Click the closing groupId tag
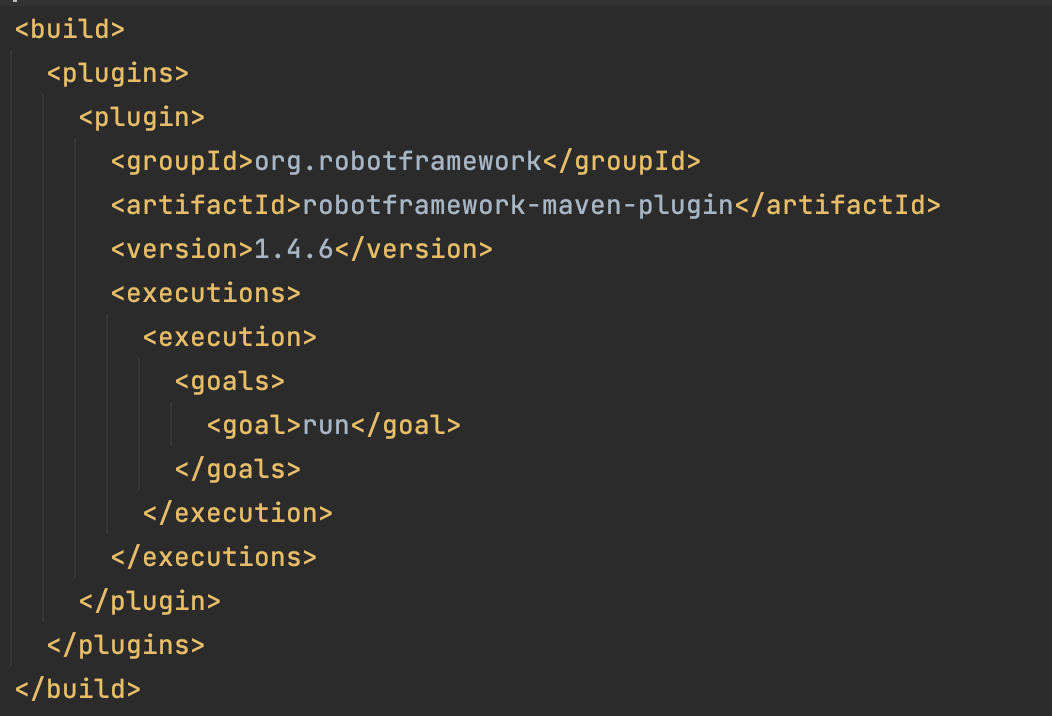 click(621, 162)
